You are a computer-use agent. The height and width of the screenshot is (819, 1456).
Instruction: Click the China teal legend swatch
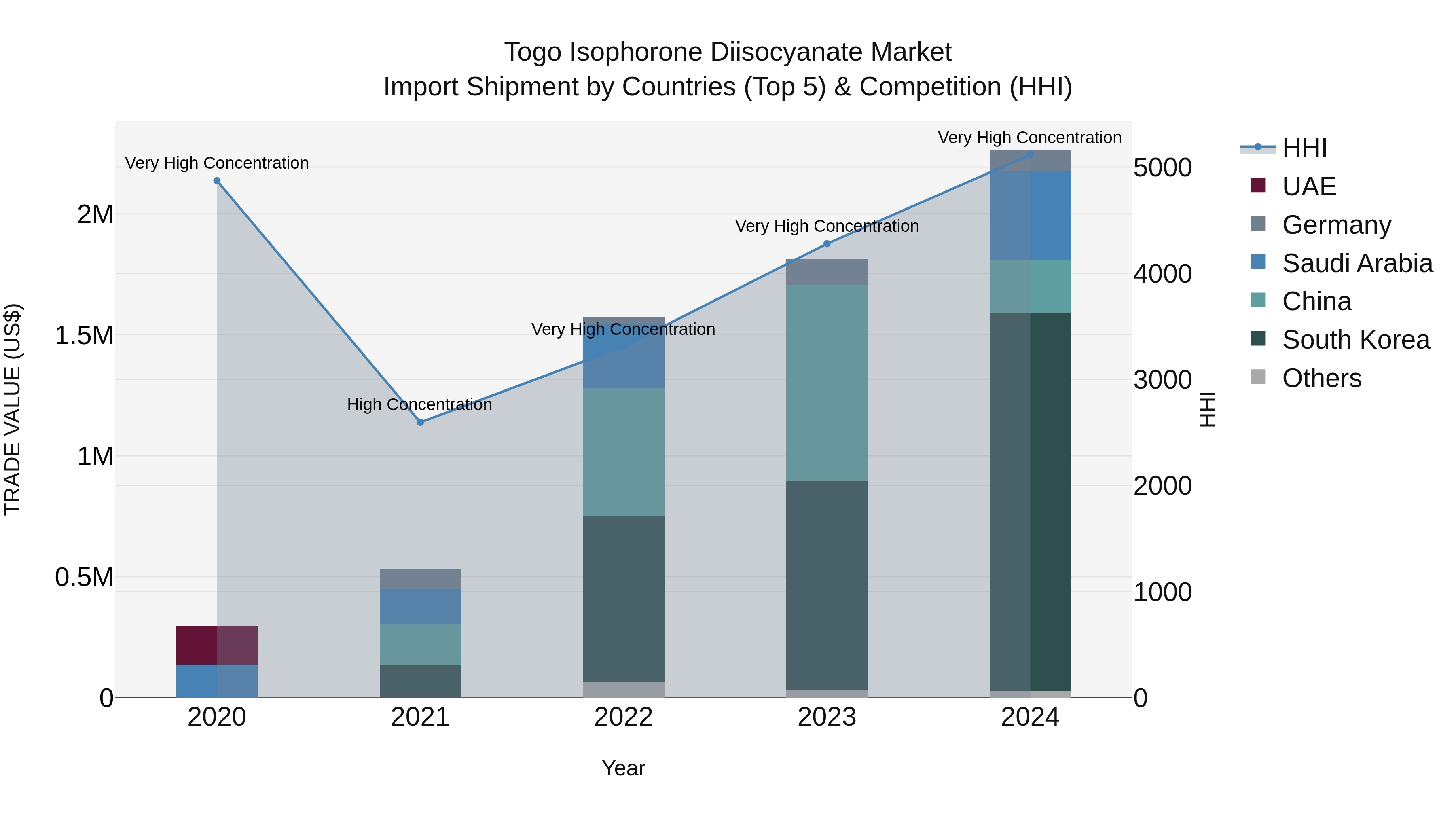(x=1258, y=300)
